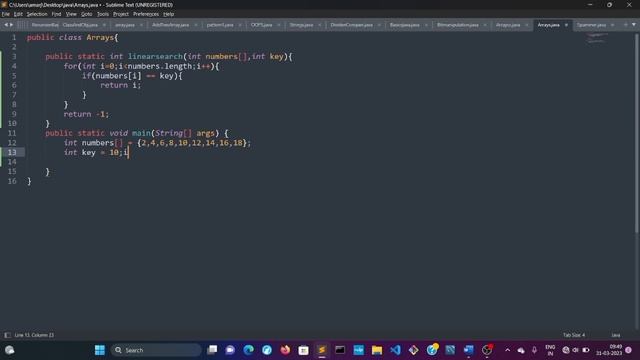Viewport: 640px width, 360px height.
Task: Click the 'int key = 10;' line
Action: (x=93, y=152)
